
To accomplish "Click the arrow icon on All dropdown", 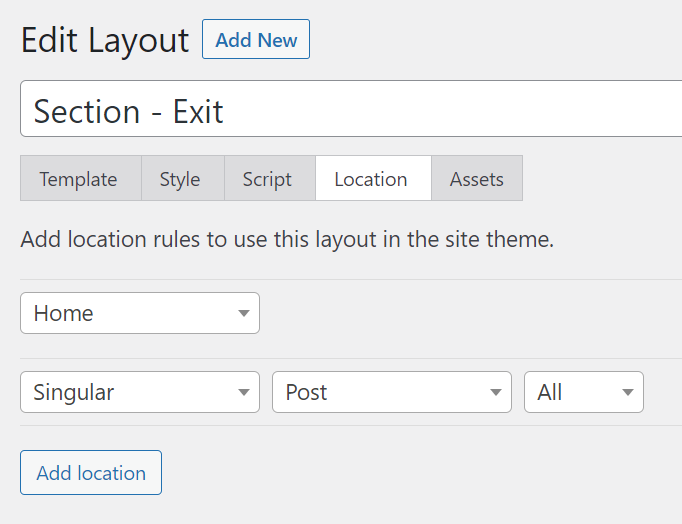I will [x=627, y=393].
